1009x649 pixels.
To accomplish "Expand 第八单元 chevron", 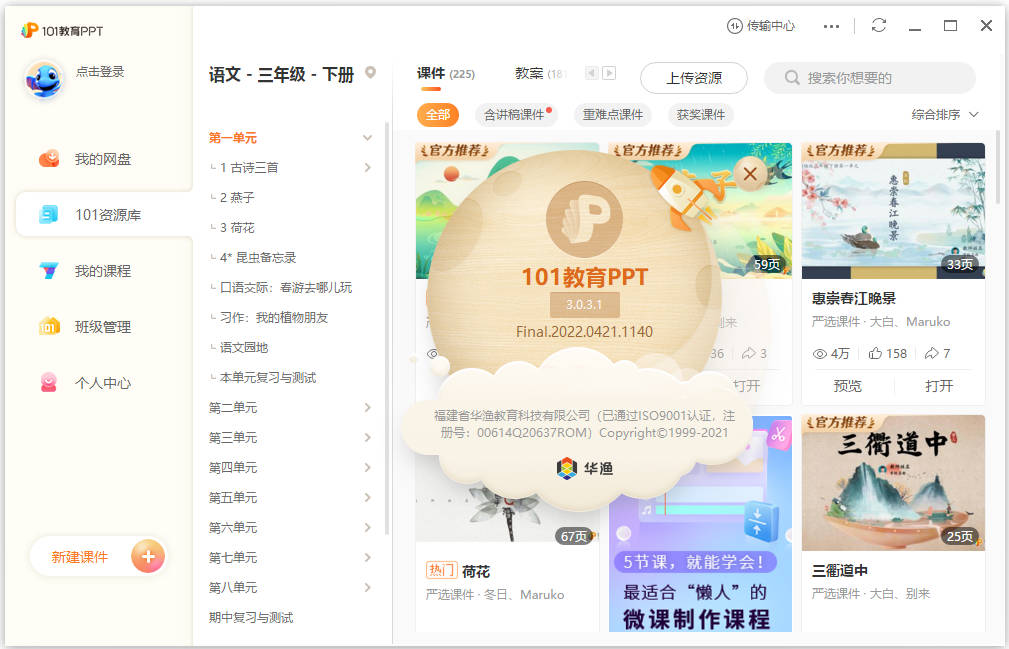I will (x=367, y=588).
